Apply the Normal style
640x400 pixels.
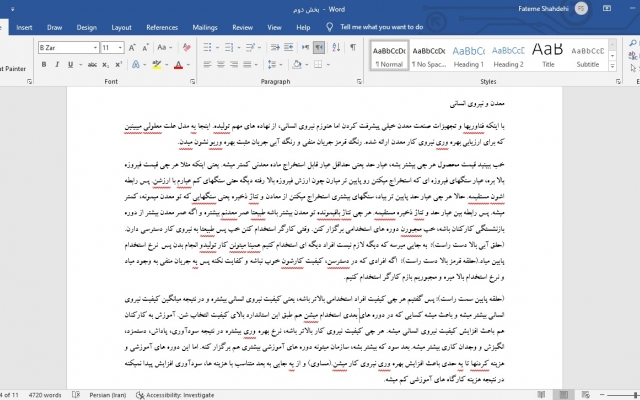(x=389, y=56)
